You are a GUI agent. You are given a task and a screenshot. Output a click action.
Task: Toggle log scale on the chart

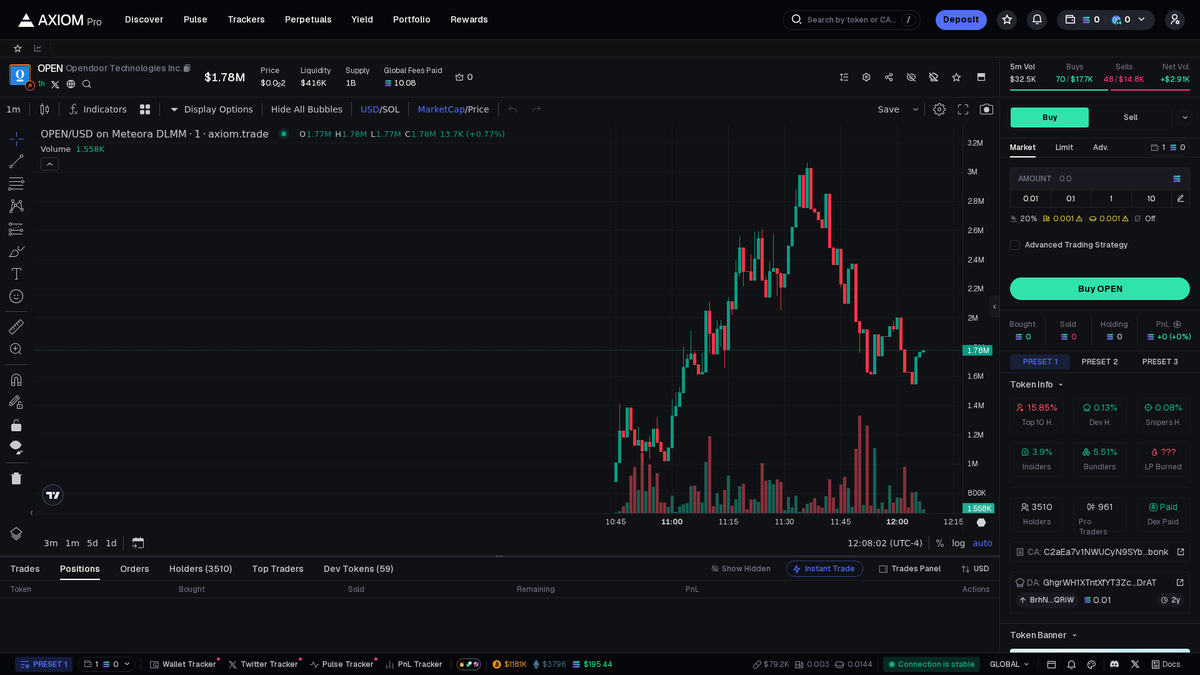coord(958,543)
